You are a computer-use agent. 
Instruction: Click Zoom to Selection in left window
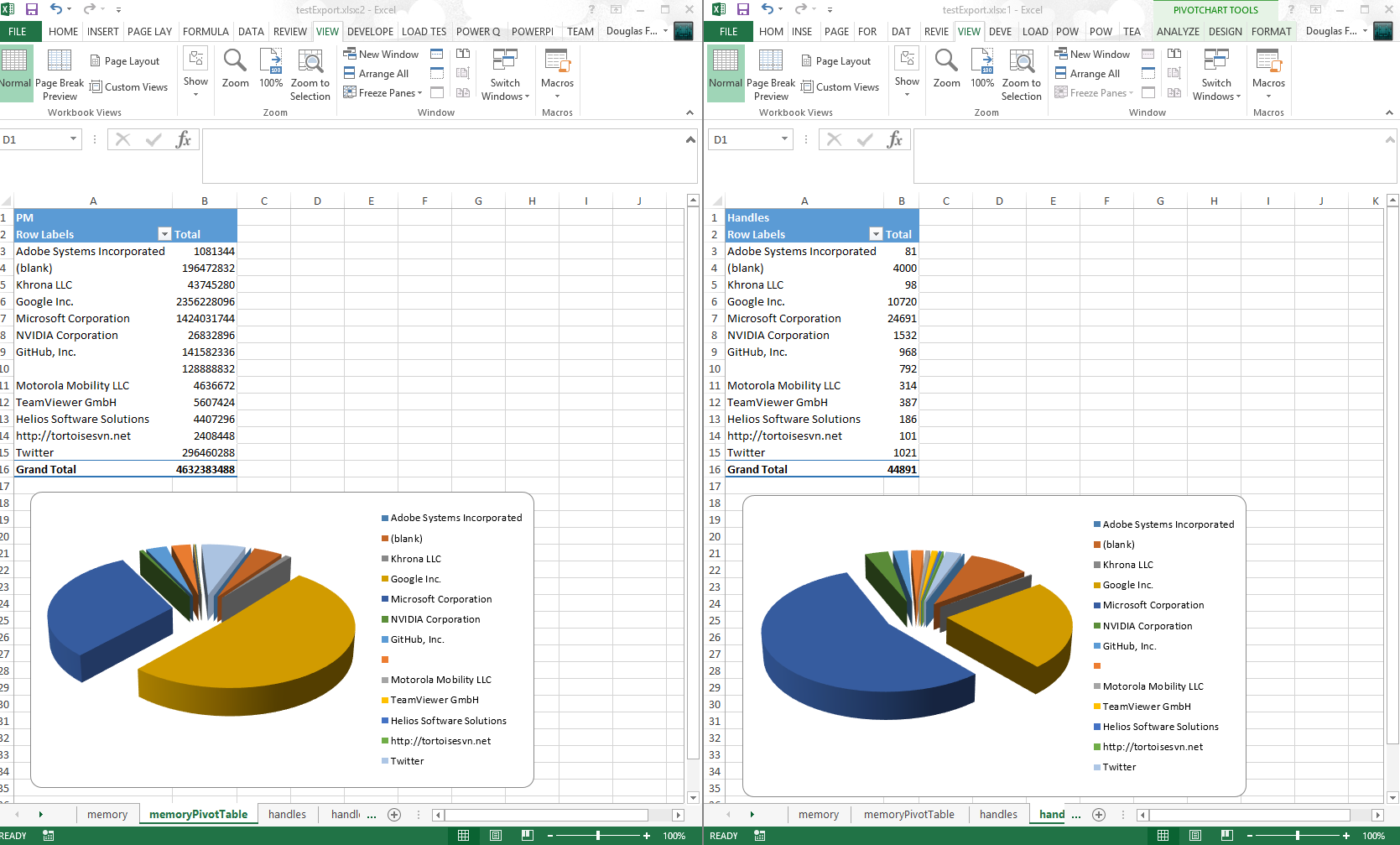coord(310,74)
